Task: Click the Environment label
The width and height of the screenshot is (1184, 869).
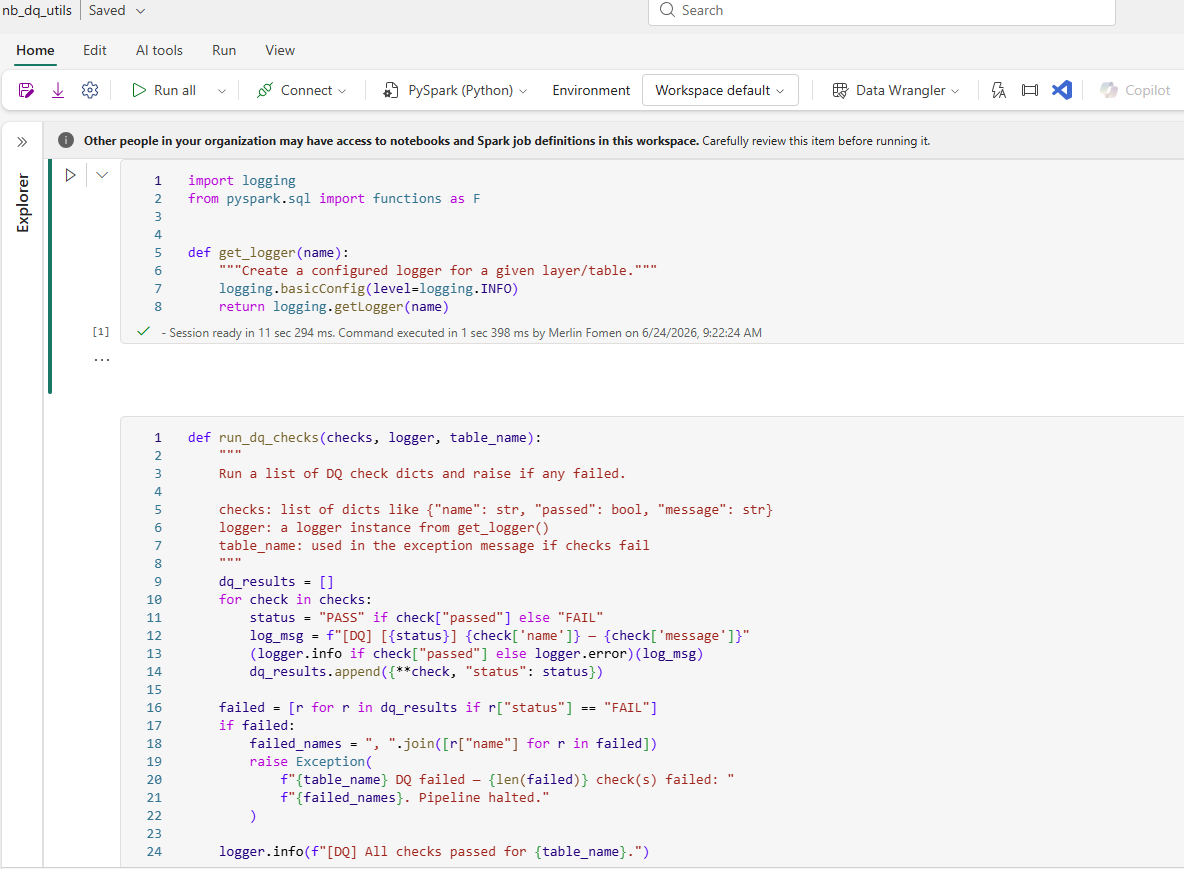Action: pyautogui.click(x=591, y=91)
